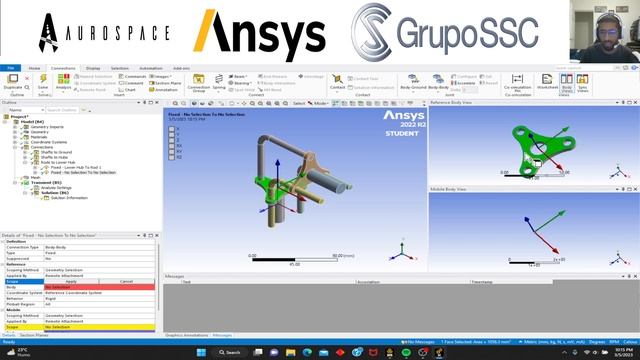Viewport: 640px width, 360px height.
Task: Click the Solve lightning icon
Action: click(x=43, y=78)
